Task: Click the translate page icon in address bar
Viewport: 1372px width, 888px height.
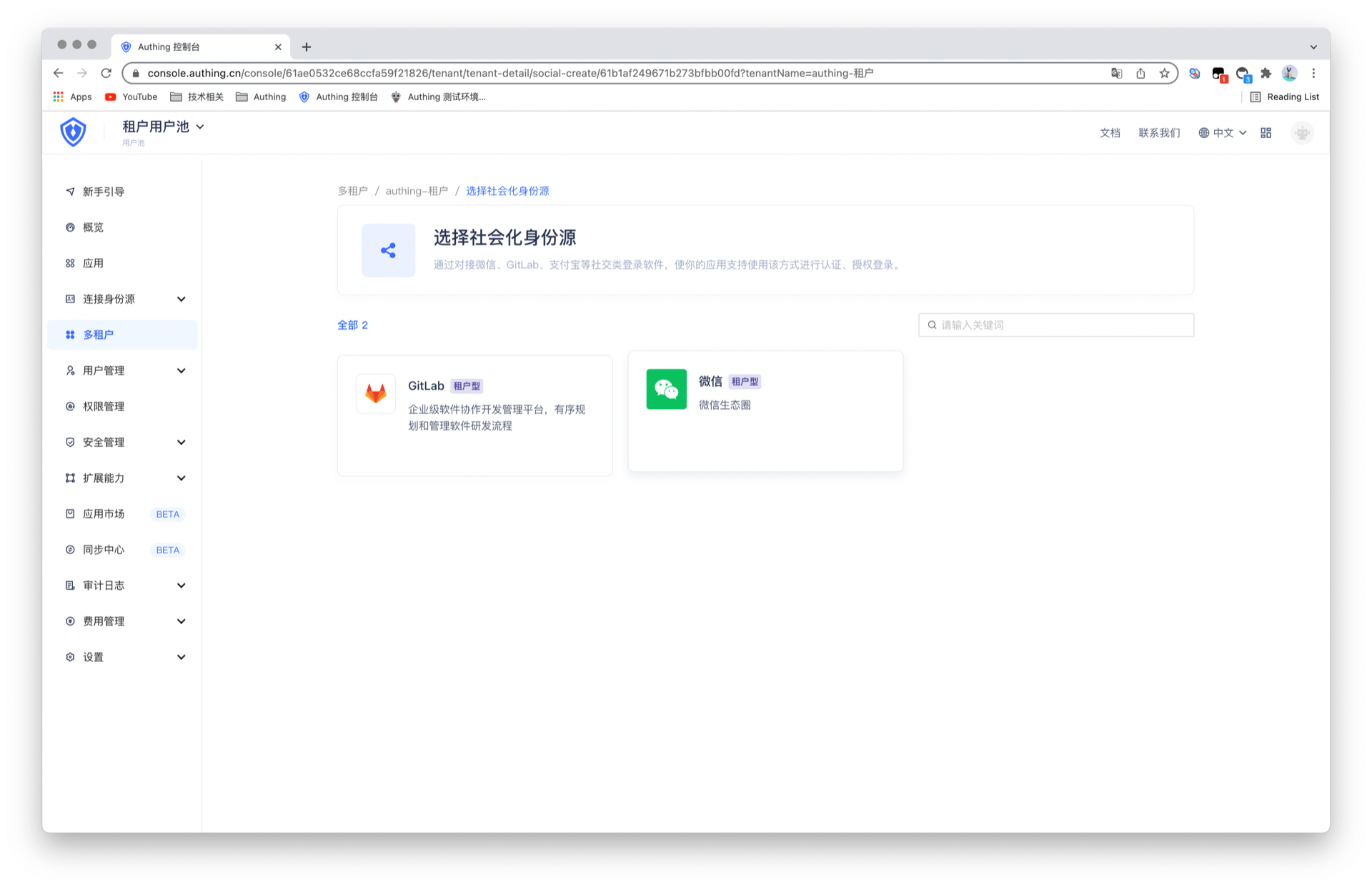Action: click(1116, 73)
